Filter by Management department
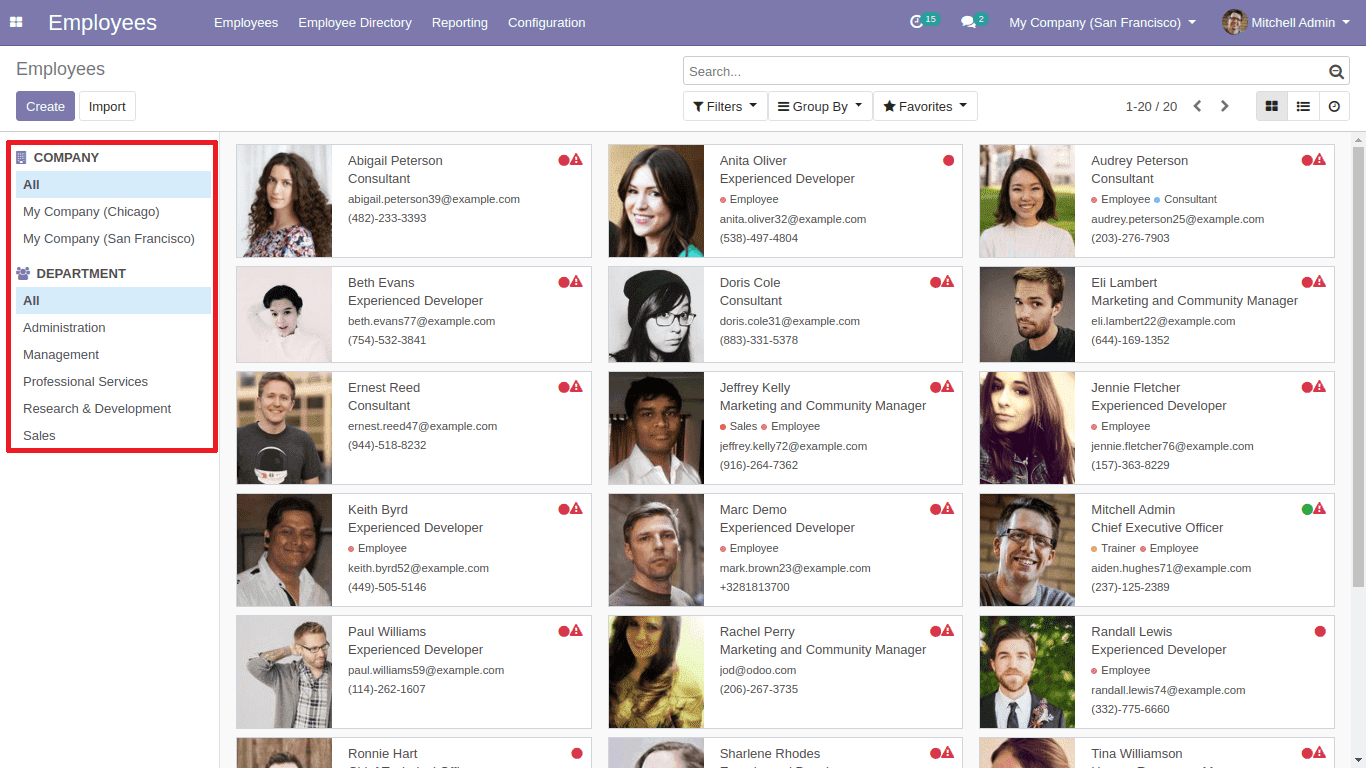This screenshot has height=768, width=1366. [x=113, y=354]
